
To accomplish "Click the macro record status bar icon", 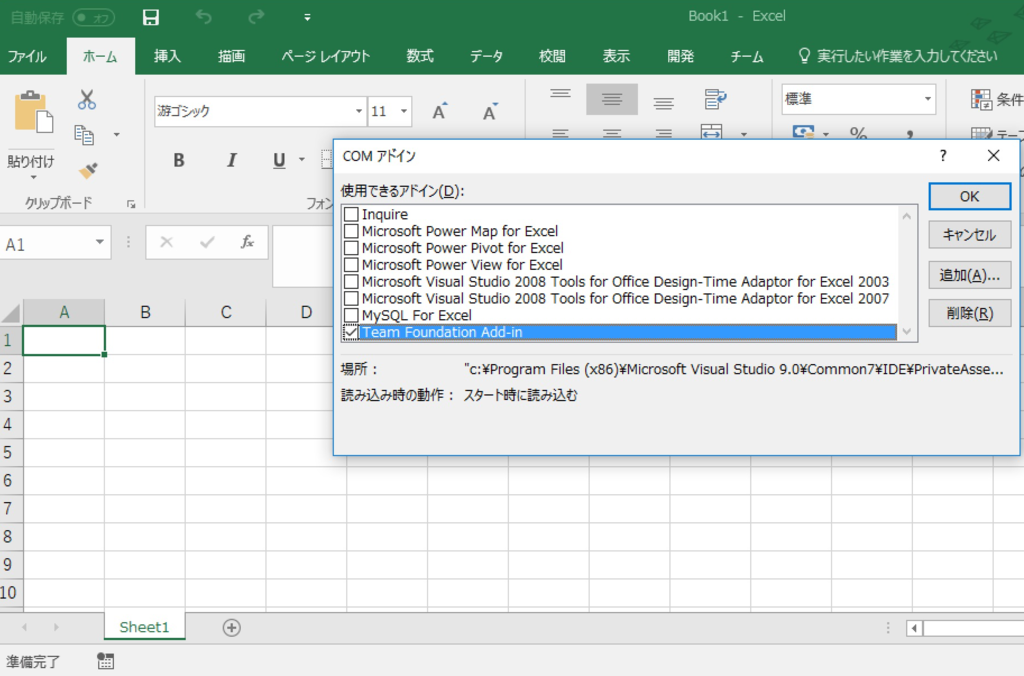I will [x=105, y=661].
